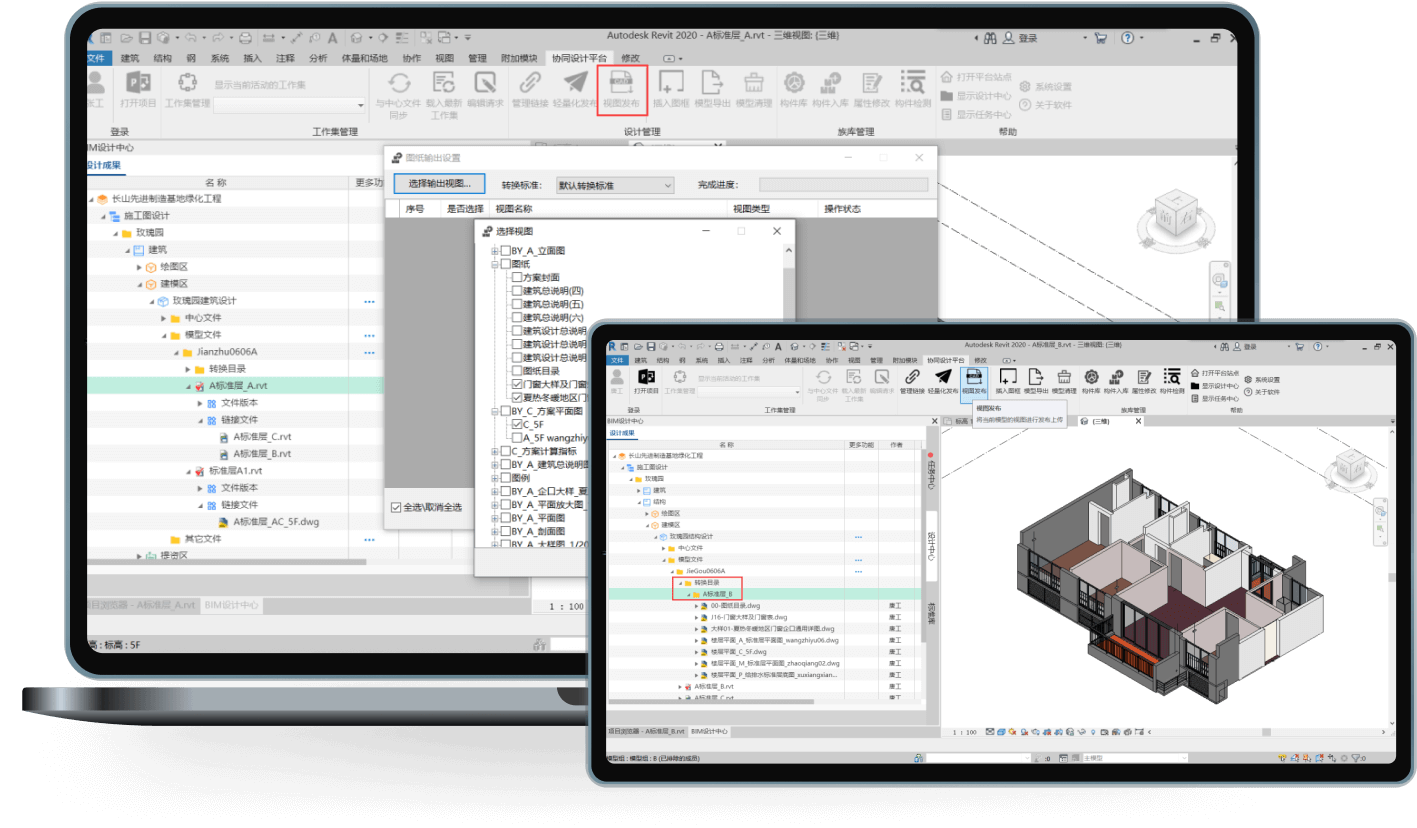
Task: Click 显示任务中心 on laptop ribbon
Action: 976,115
